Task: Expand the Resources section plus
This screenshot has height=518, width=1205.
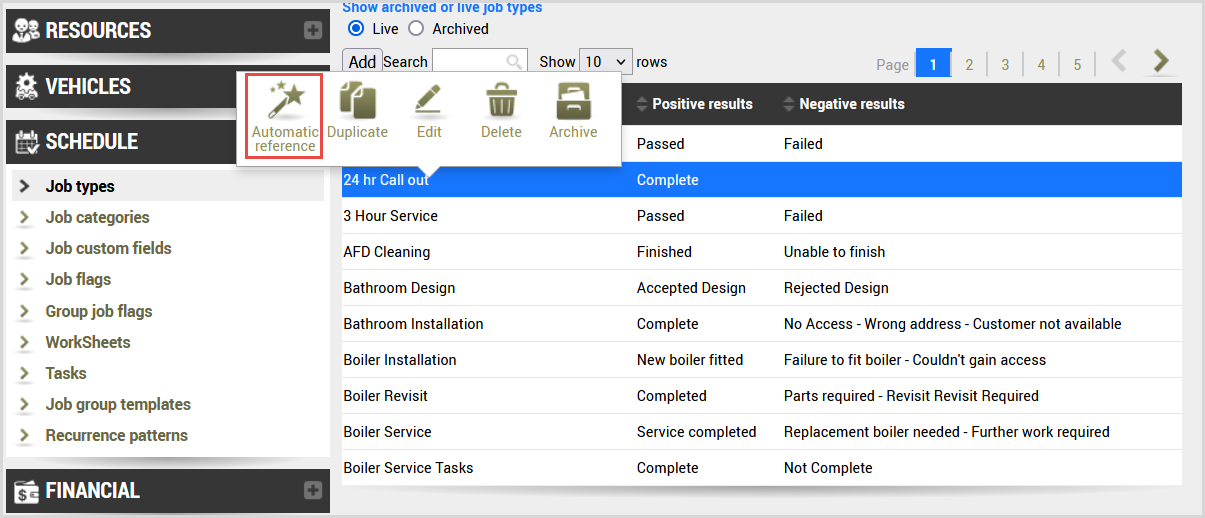Action: 313,30
